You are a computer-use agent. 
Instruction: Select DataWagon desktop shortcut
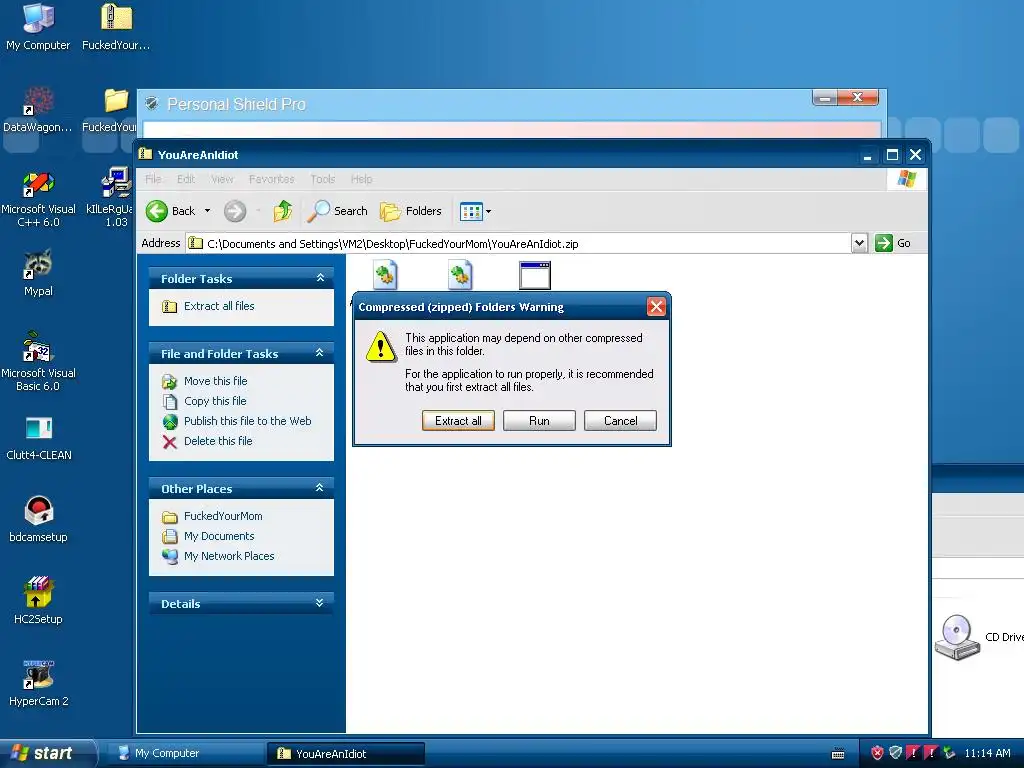(38, 110)
